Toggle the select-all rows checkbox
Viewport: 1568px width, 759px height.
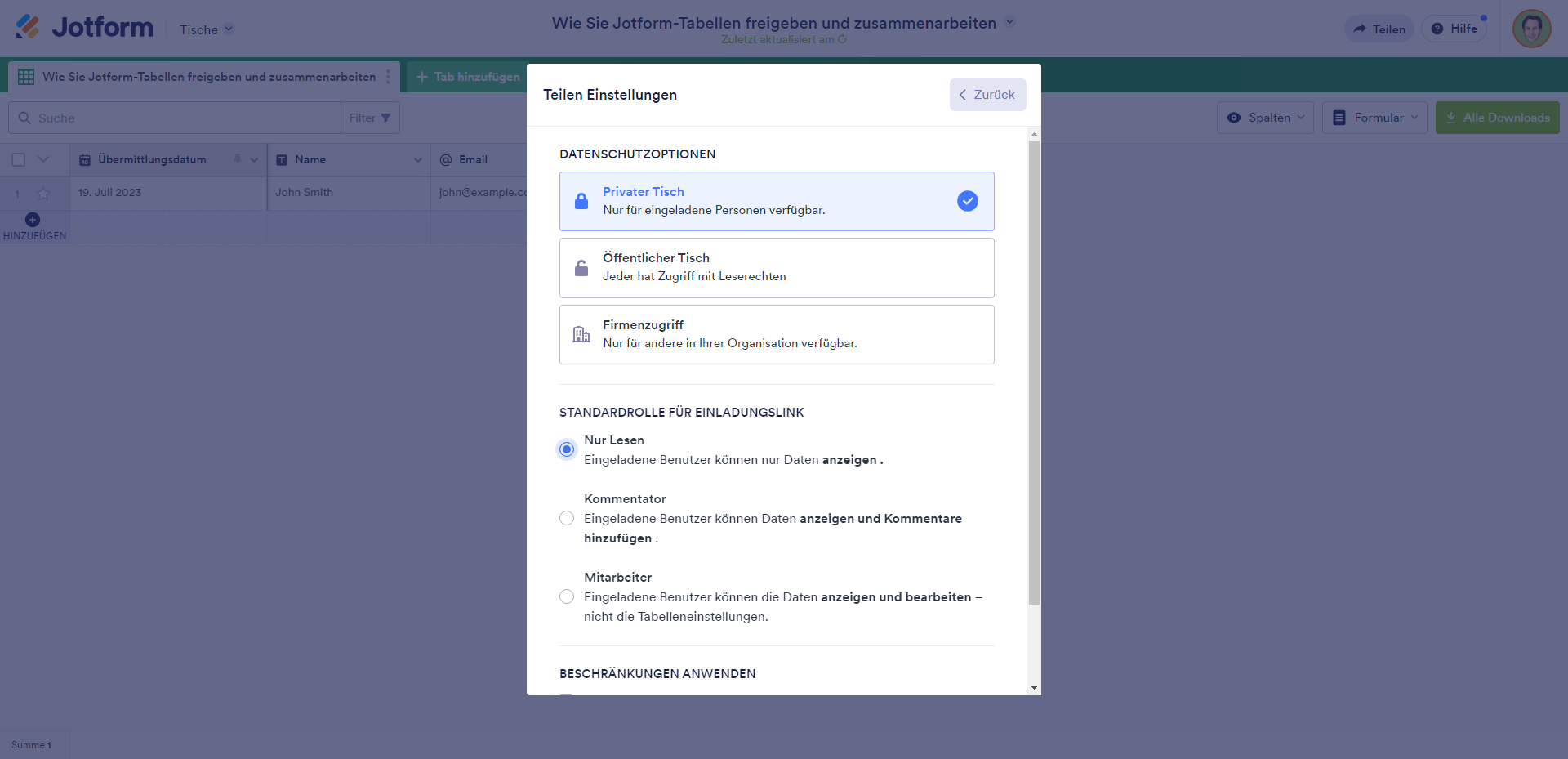(x=19, y=160)
